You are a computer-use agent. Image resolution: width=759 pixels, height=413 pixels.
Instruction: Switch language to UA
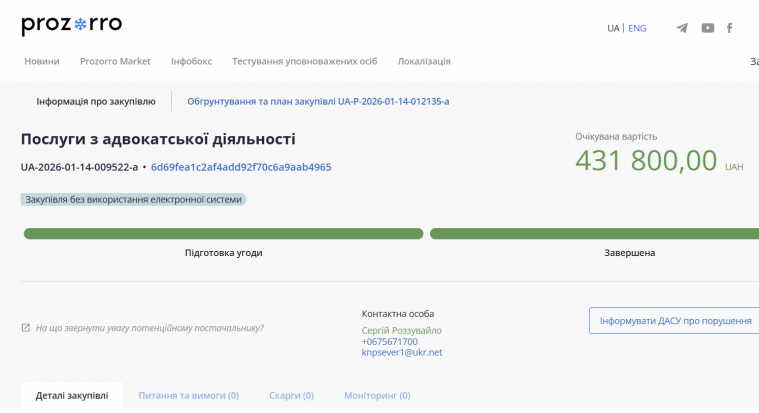(x=613, y=28)
